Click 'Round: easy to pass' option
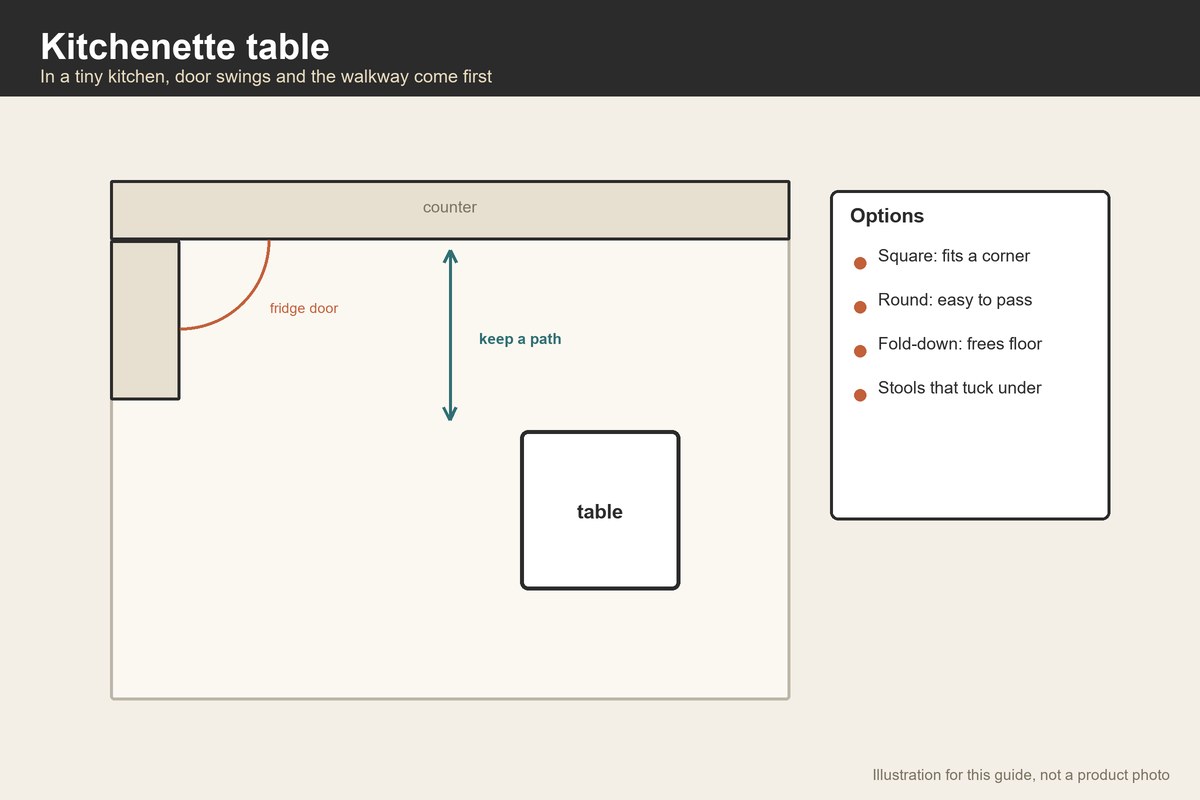Viewport: 1200px width, 800px height. [x=955, y=300]
